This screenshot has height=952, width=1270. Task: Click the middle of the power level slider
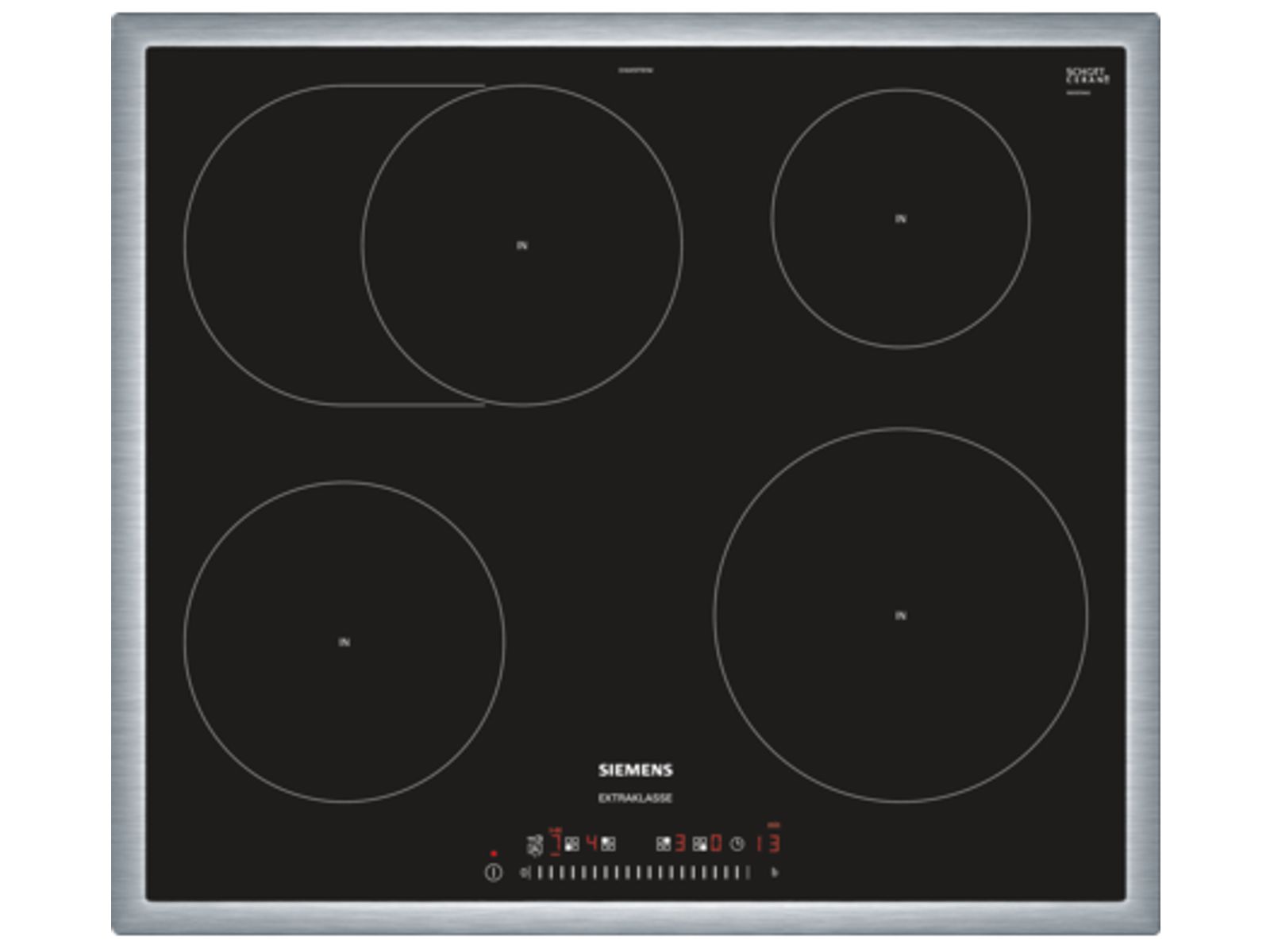643,873
